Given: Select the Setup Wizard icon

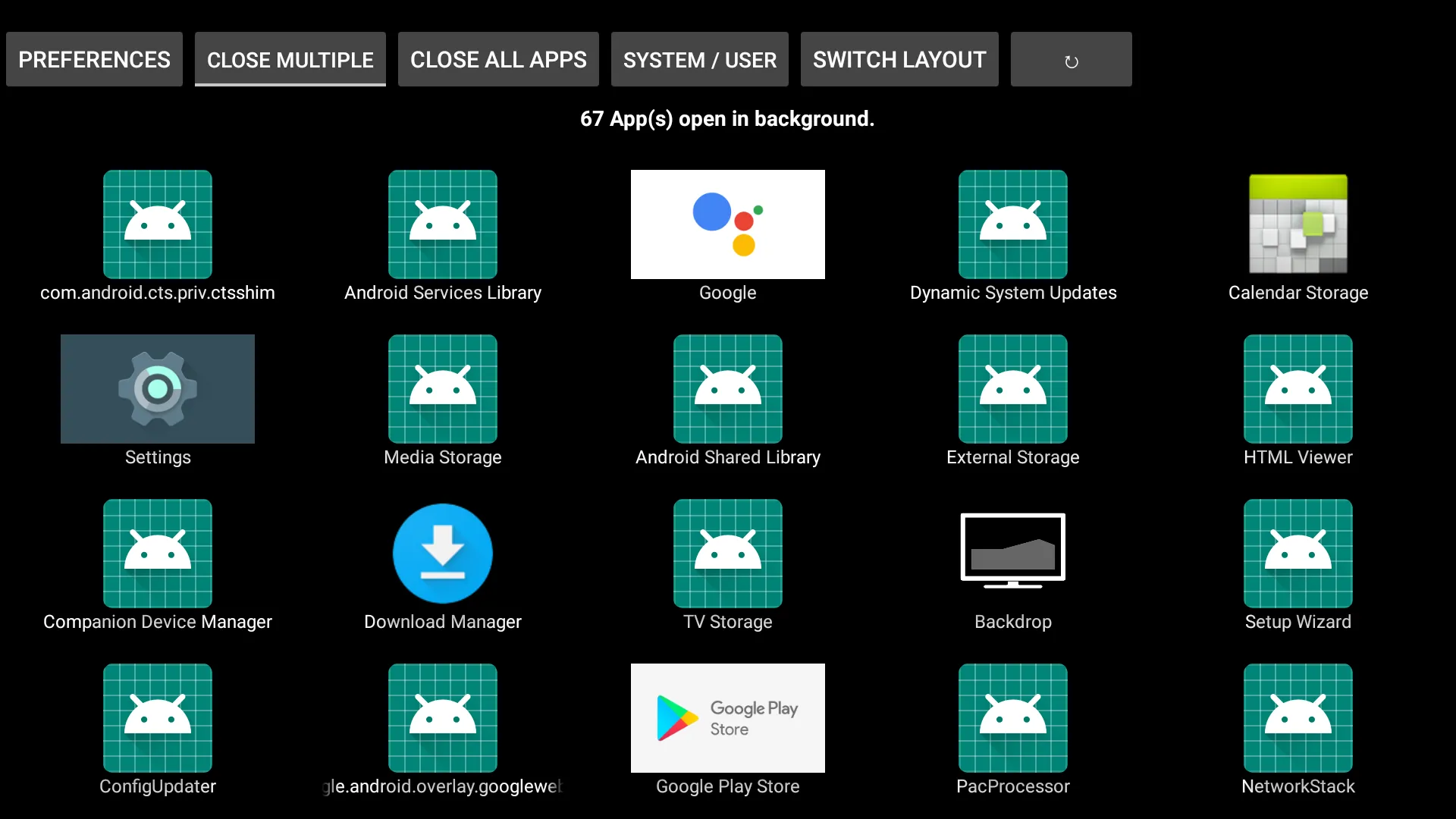Looking at the screenshot, I should point(1298,554).
